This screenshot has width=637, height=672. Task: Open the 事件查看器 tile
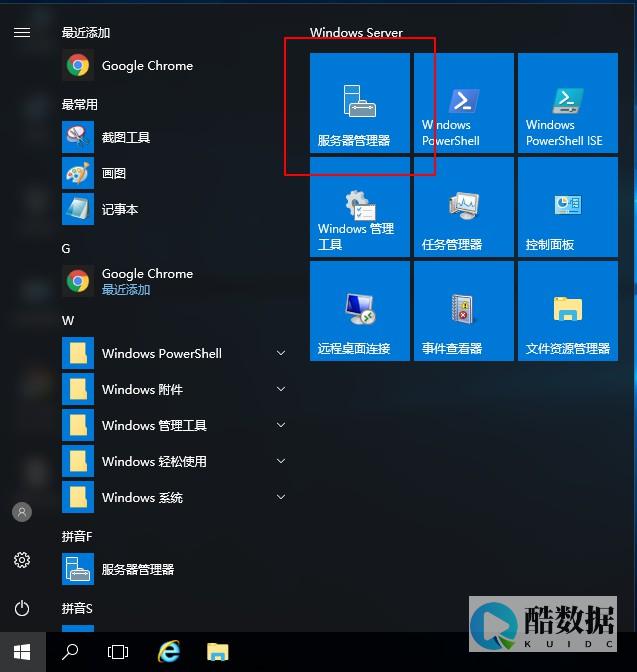(x=464, y=311)
